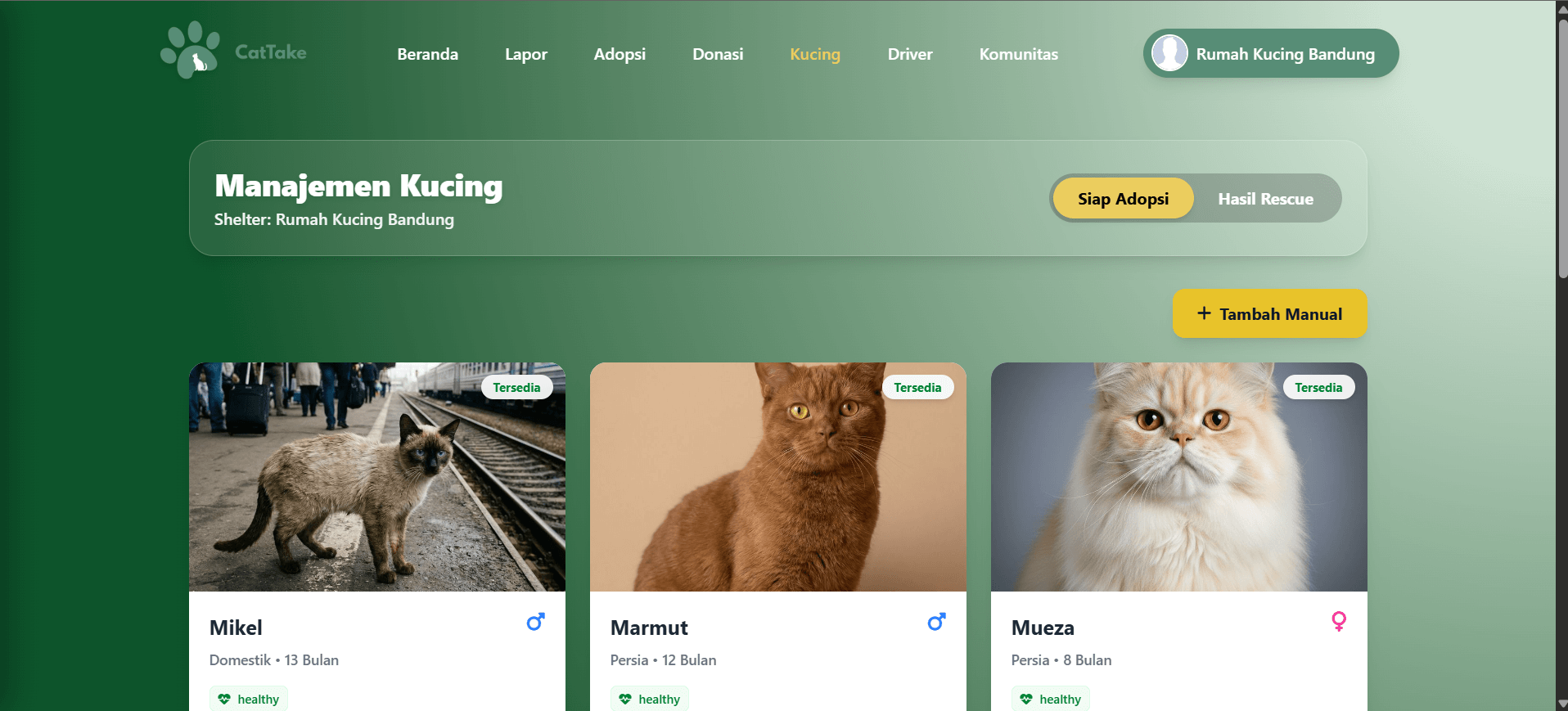The width and height of the screenshot is (1568, 711).
Task: Click the male gender icon on Marmut card
Action: coord(936,623)
